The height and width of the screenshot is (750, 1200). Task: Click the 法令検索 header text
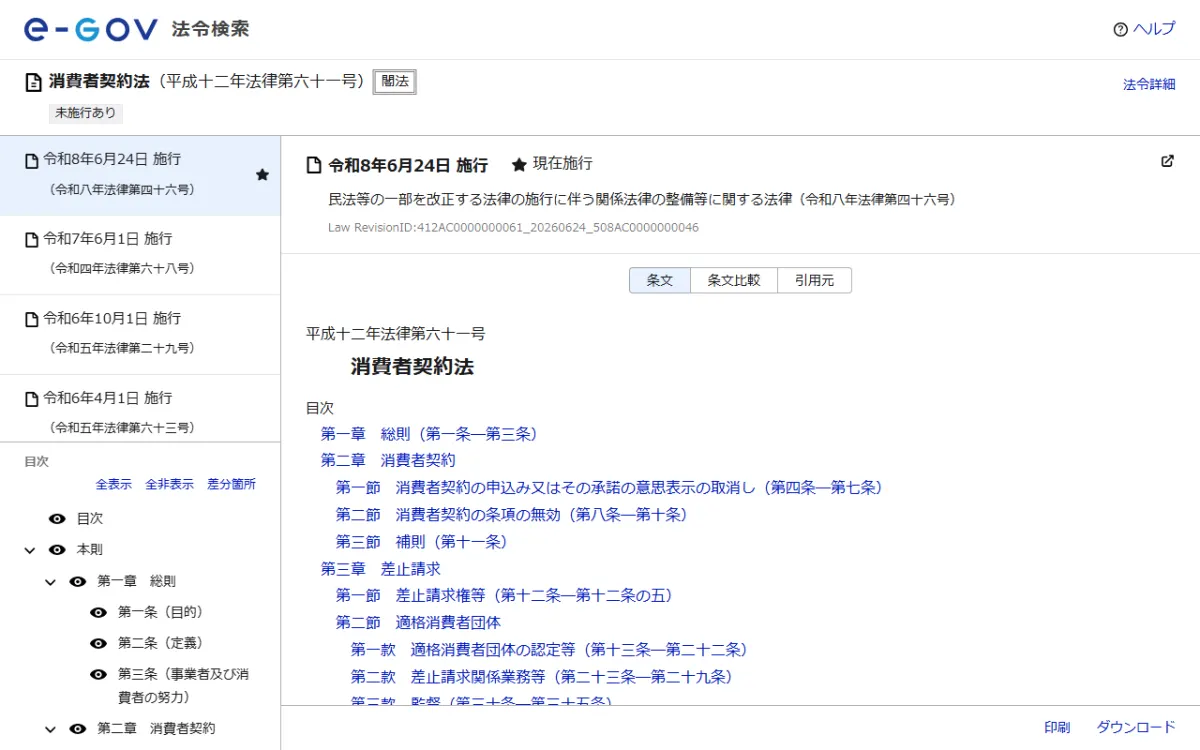point(210,29)
